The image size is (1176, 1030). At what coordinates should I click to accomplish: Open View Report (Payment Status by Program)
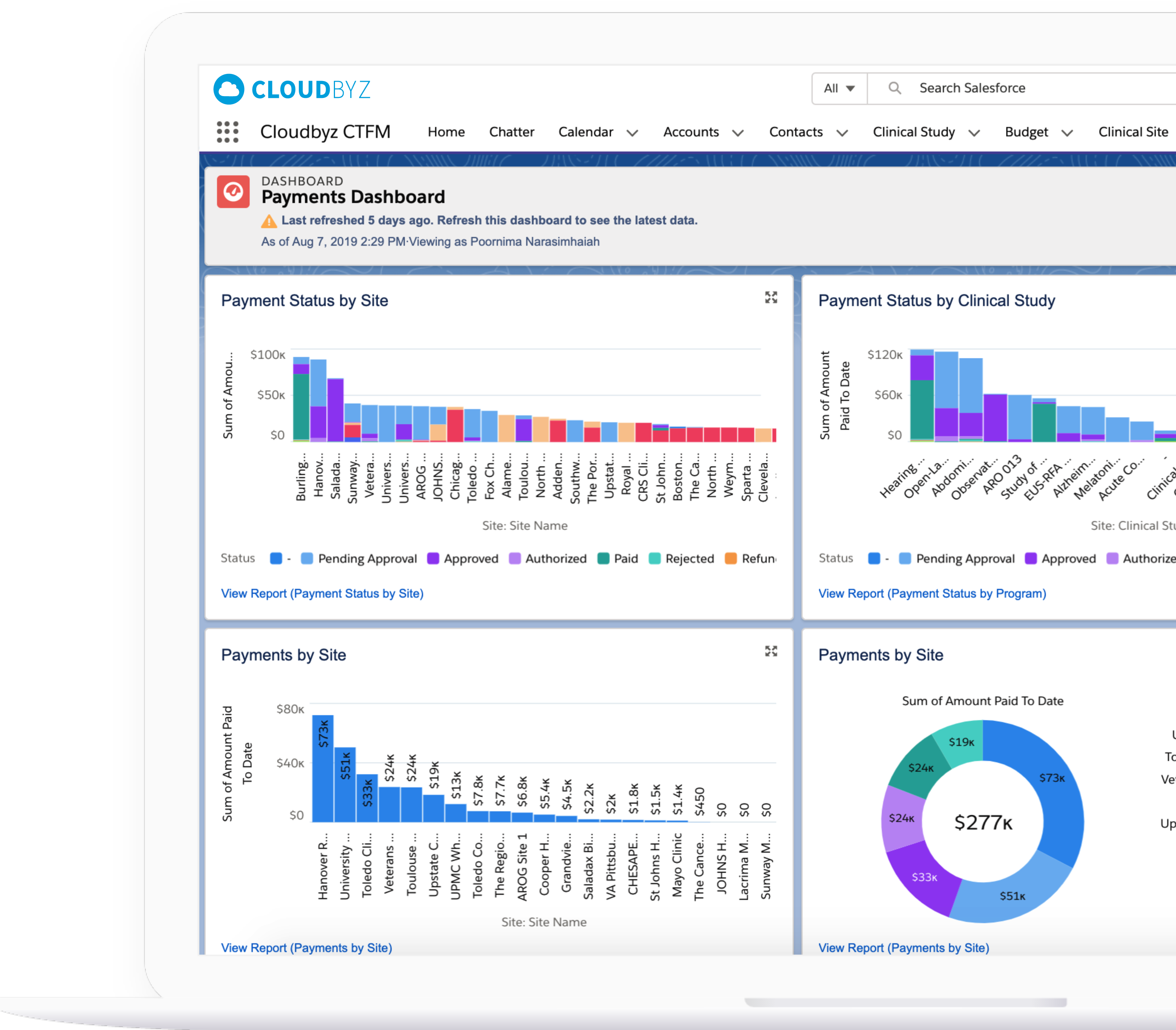932,593
